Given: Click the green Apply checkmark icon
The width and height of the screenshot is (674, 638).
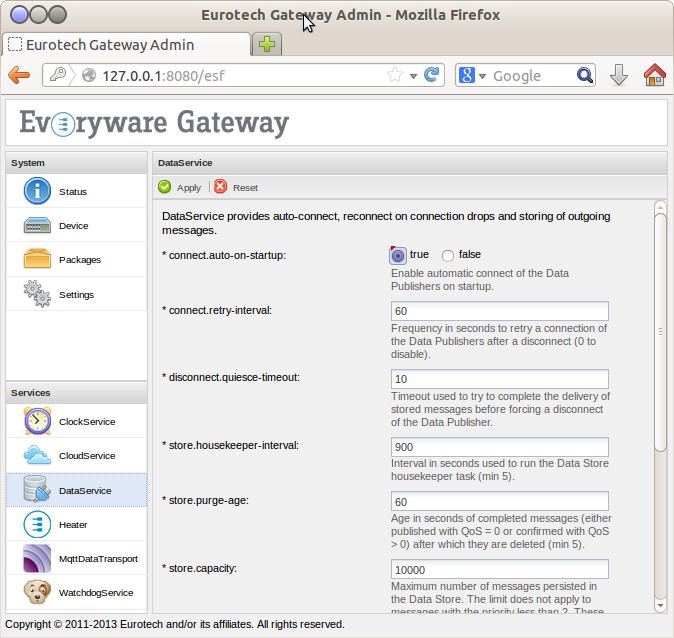Looking at the screenshot, I should coord(165,187).
